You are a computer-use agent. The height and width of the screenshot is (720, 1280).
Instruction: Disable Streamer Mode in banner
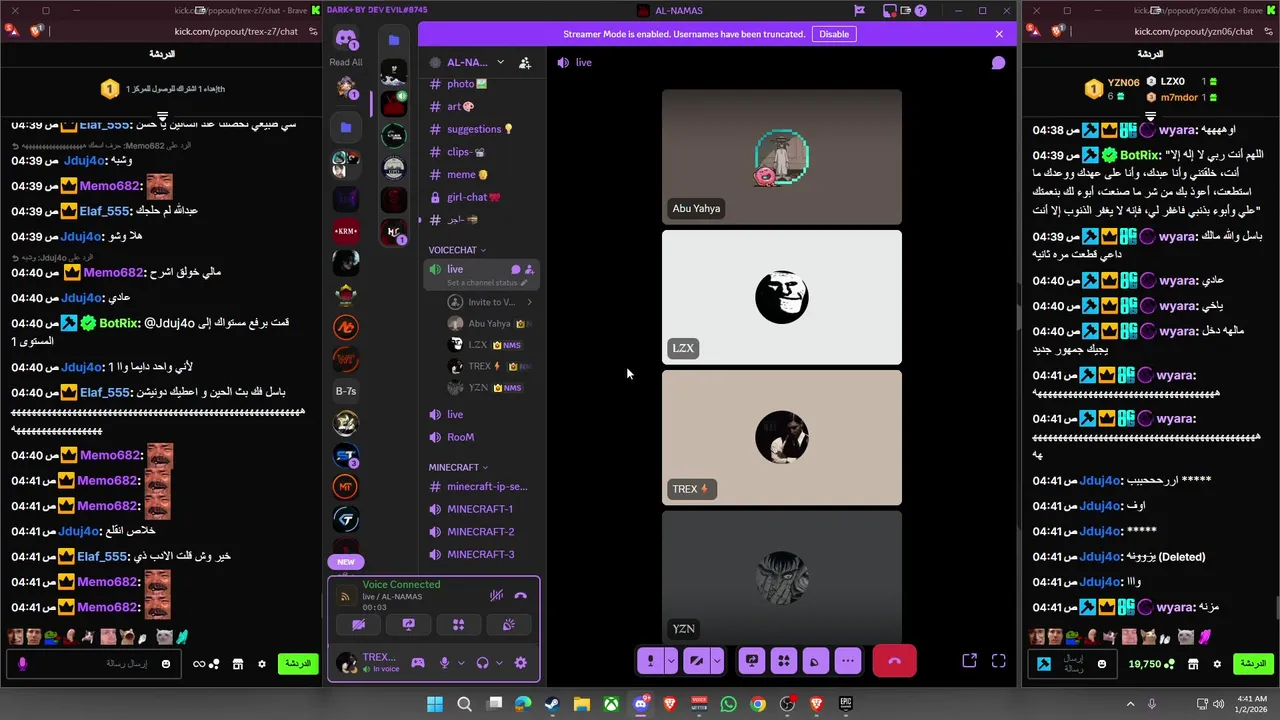click(x=834, y=34)
